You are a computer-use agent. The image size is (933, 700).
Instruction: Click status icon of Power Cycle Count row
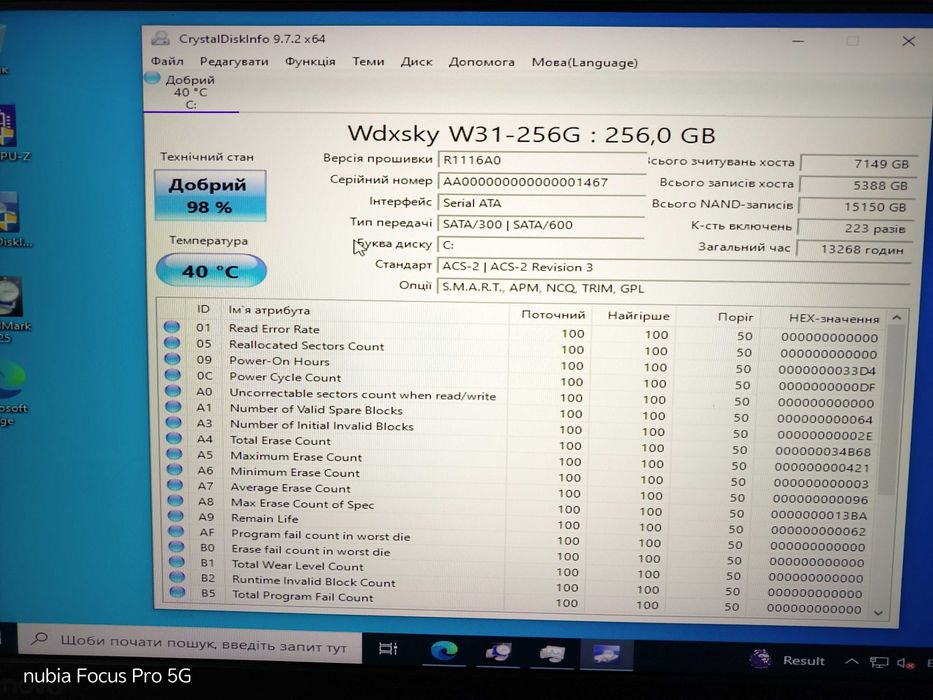coord(172,374)
